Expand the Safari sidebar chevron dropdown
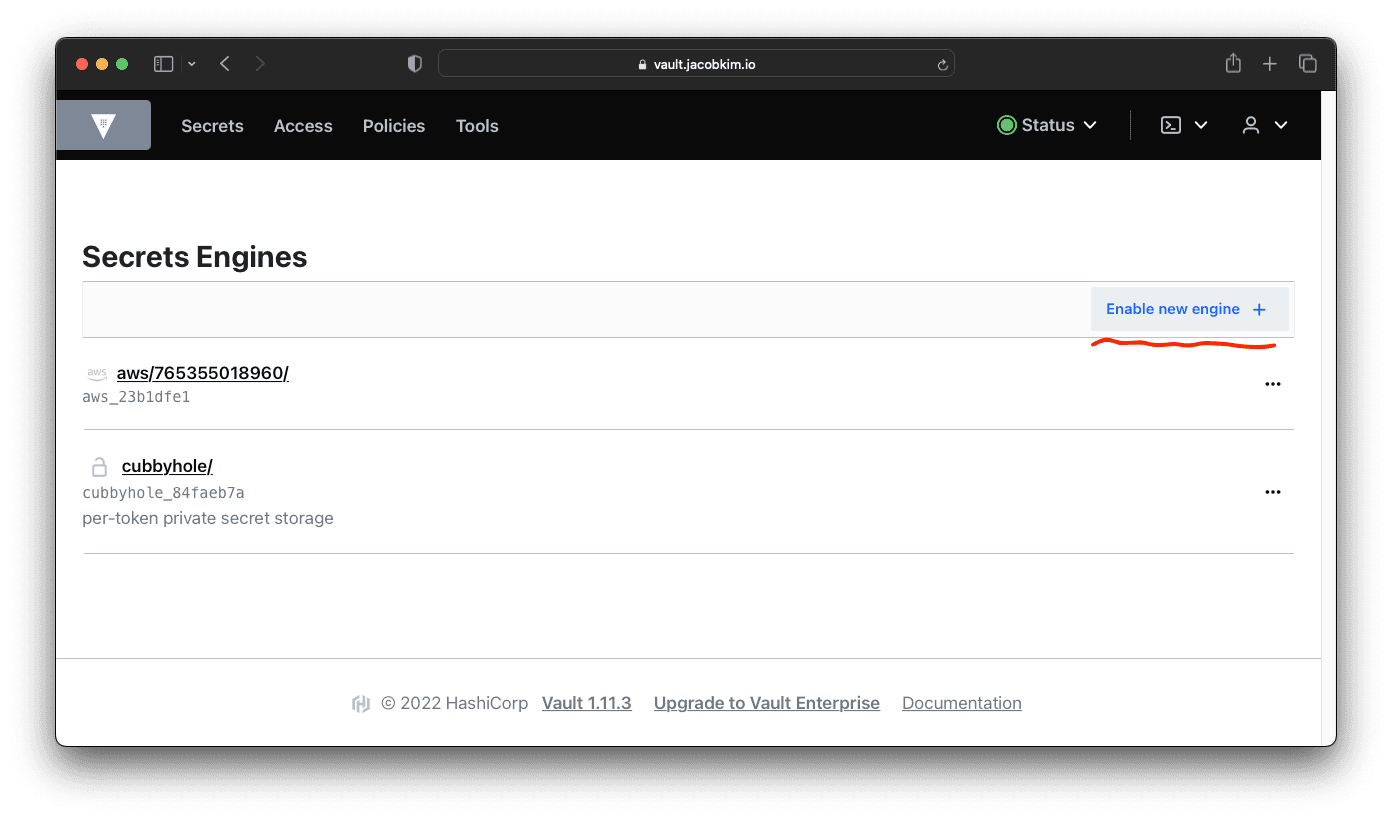 tap(191, 64)
